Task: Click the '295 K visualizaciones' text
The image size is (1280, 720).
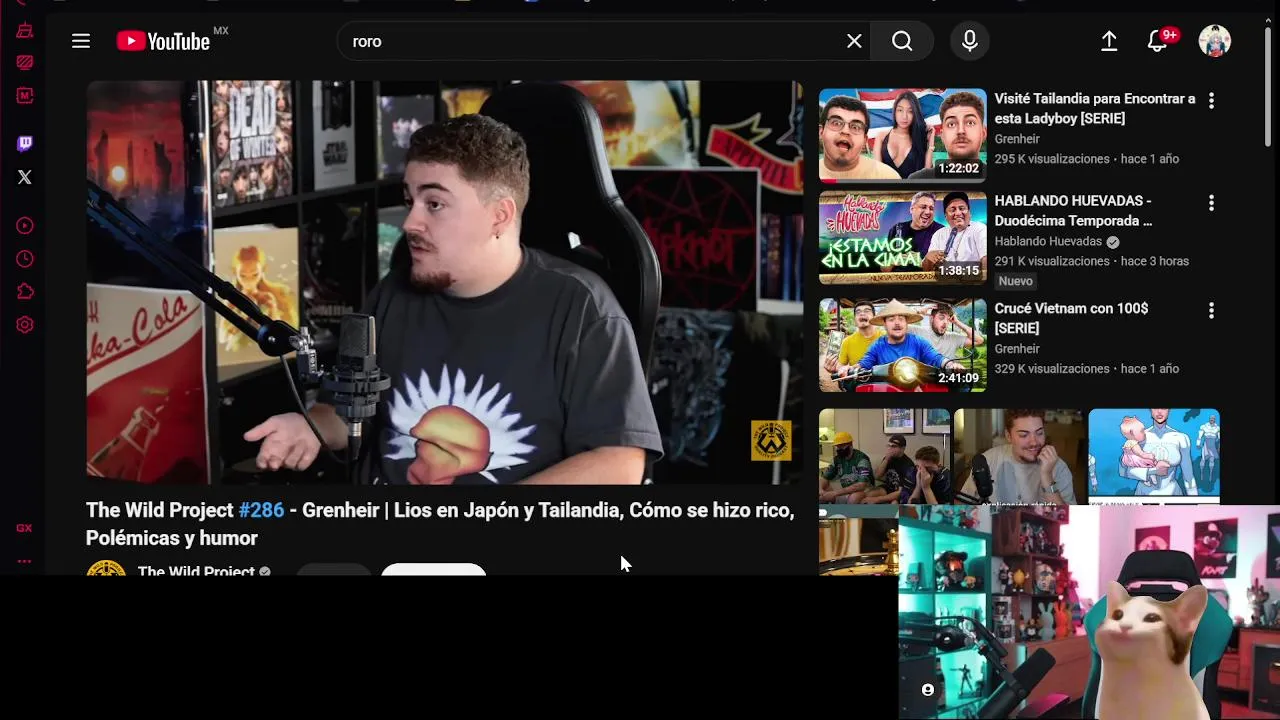Action: pyautogui.click(x=1052, y=159)
